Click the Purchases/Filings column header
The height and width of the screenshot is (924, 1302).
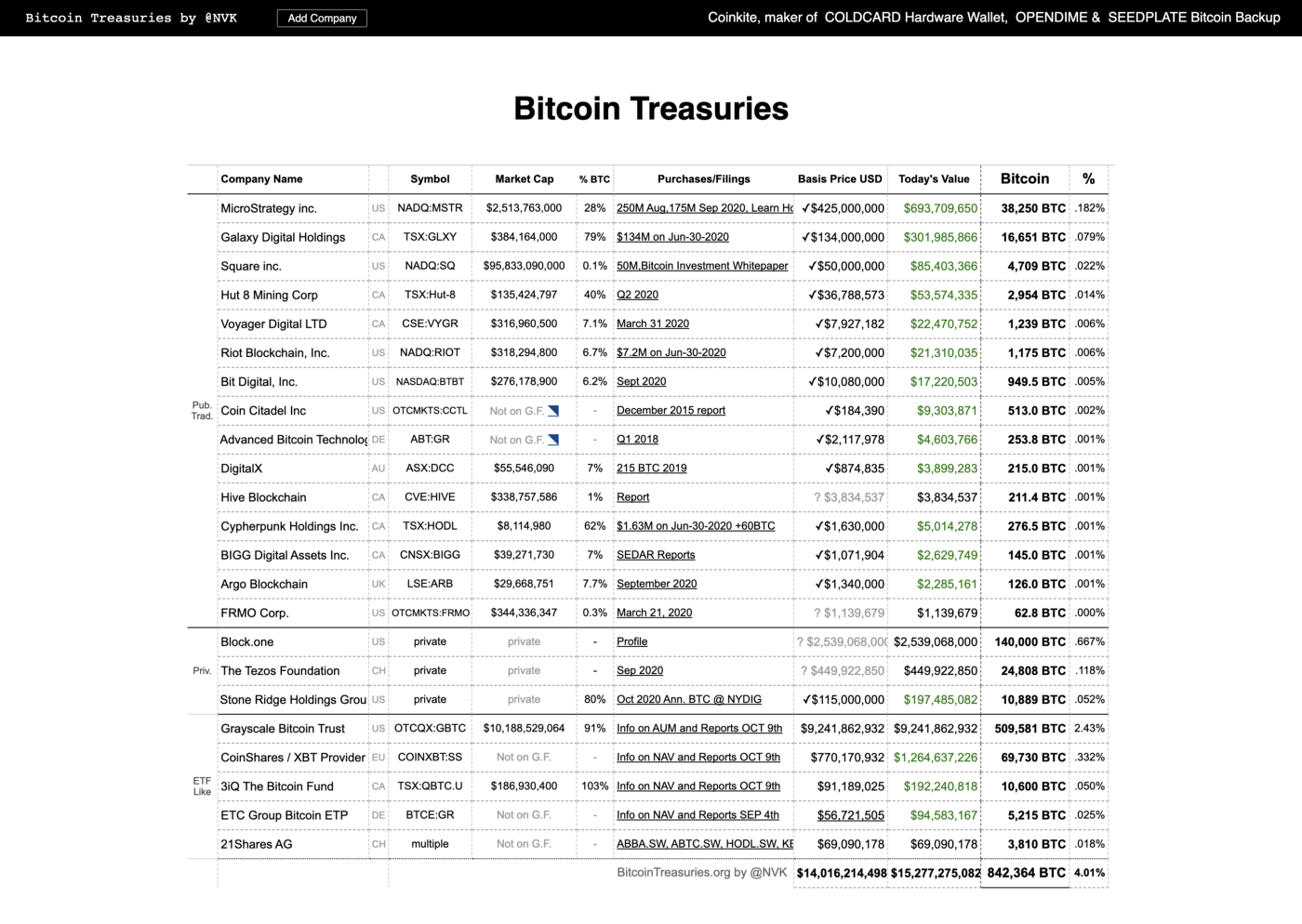click(x=704, y=178)
